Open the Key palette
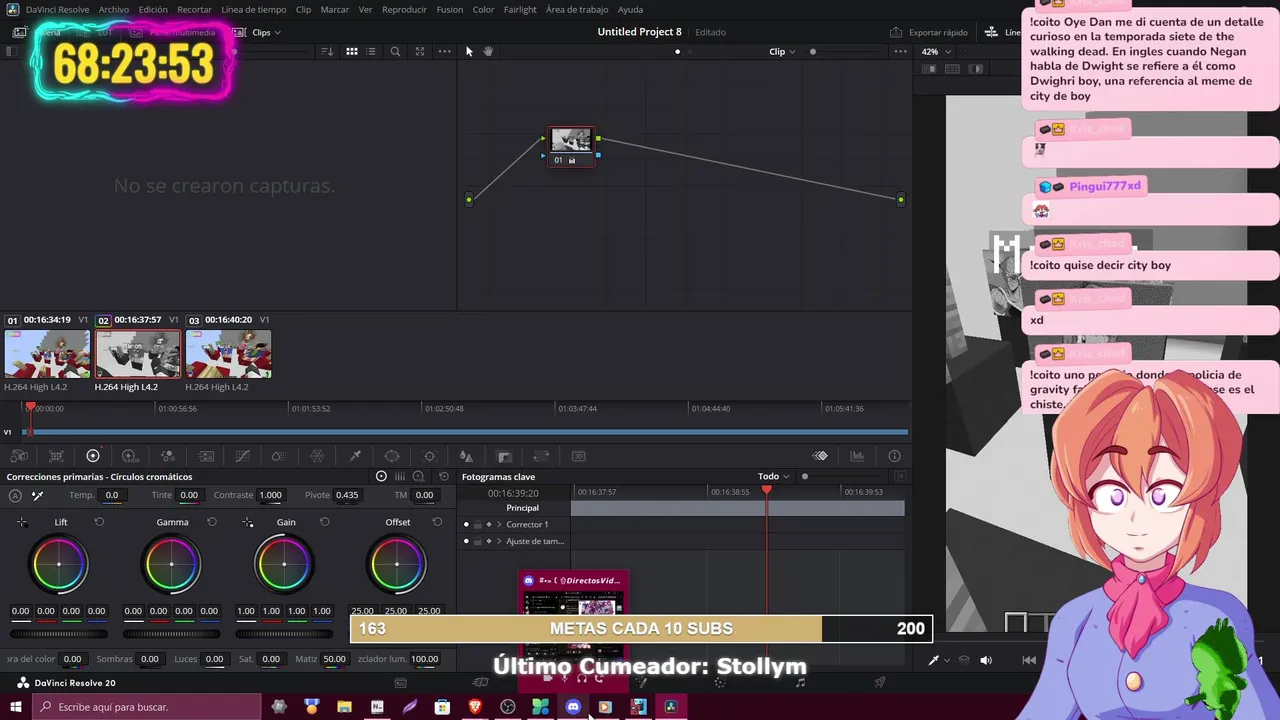Viewport: 1280px width, 720px height. point(504,456)
